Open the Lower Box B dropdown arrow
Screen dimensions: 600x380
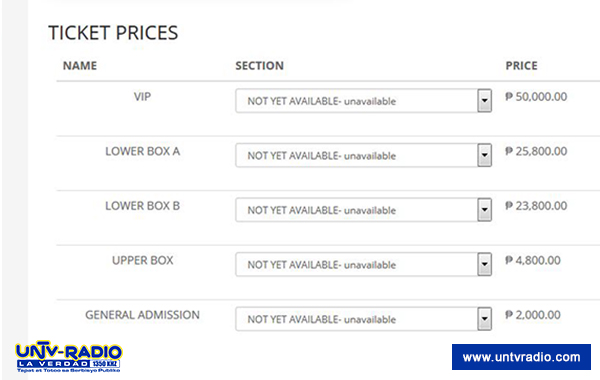(x=484, y=210)
